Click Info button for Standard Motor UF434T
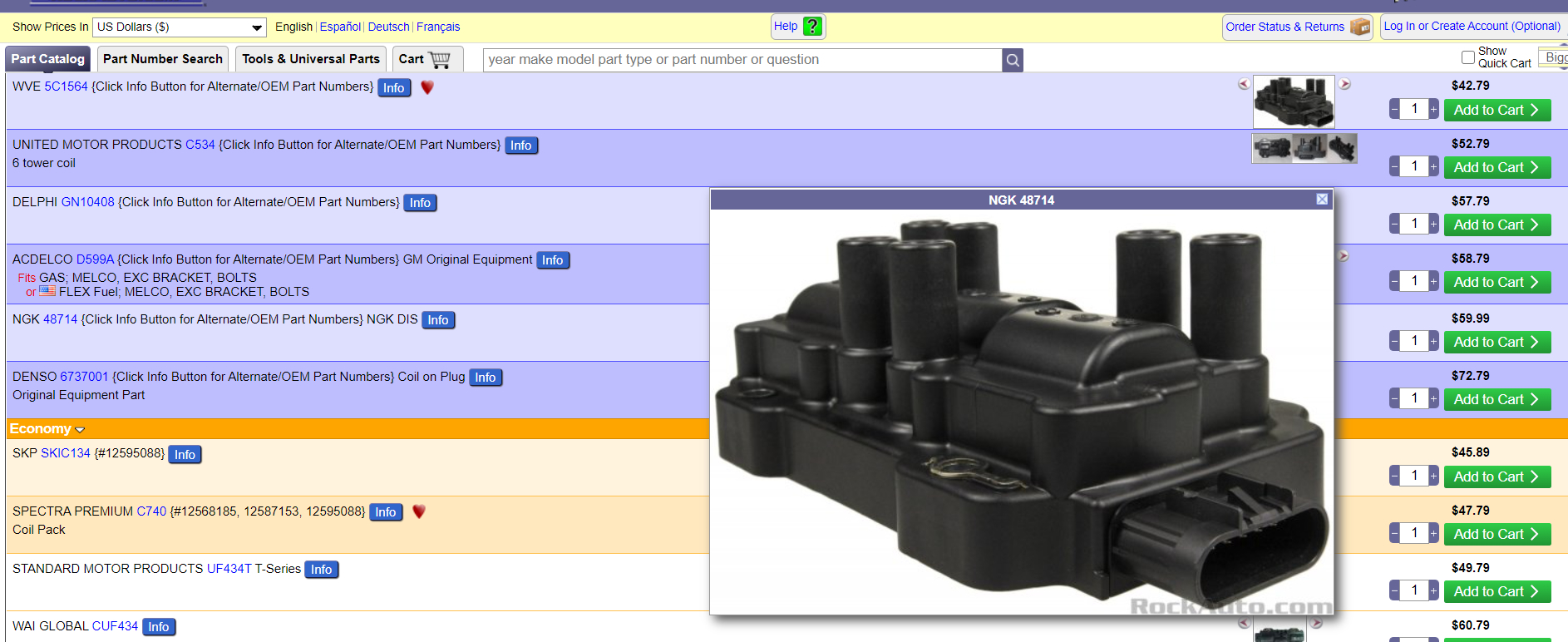Viewport: 1568px width, 642px height. [x=322, y=570]
